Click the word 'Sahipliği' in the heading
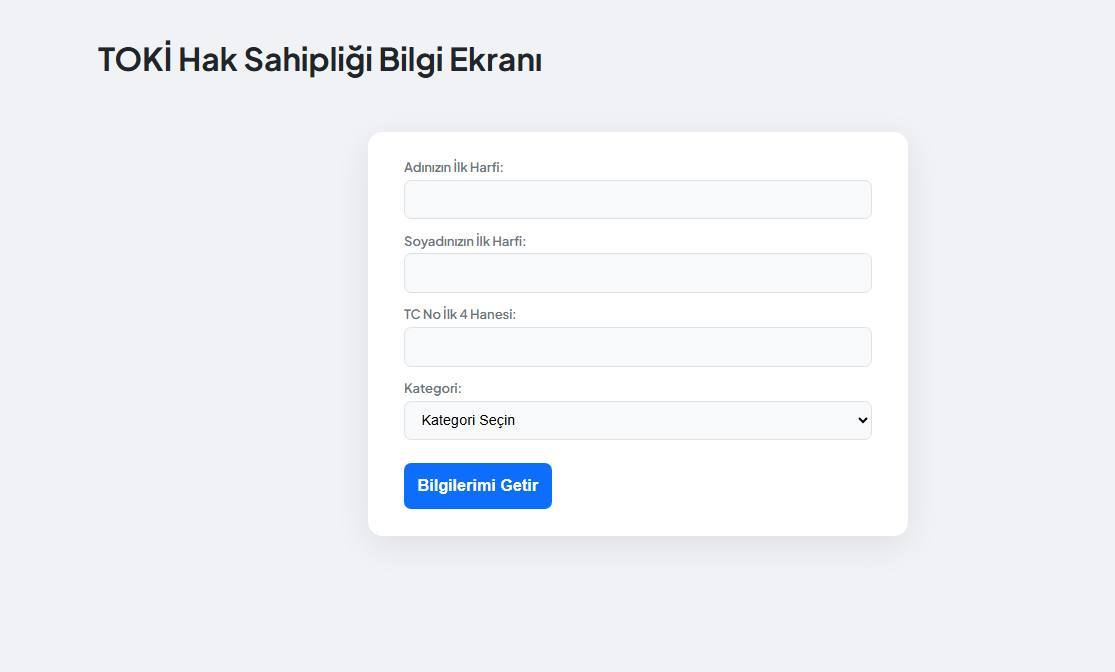Viewport: 1115px width, 672px height. (307, 60)
